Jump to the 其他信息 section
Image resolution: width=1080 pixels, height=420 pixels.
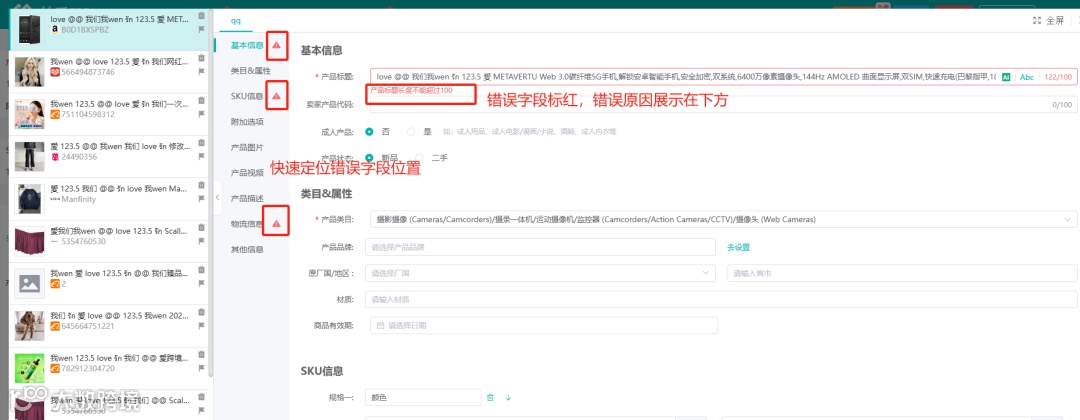247,249
